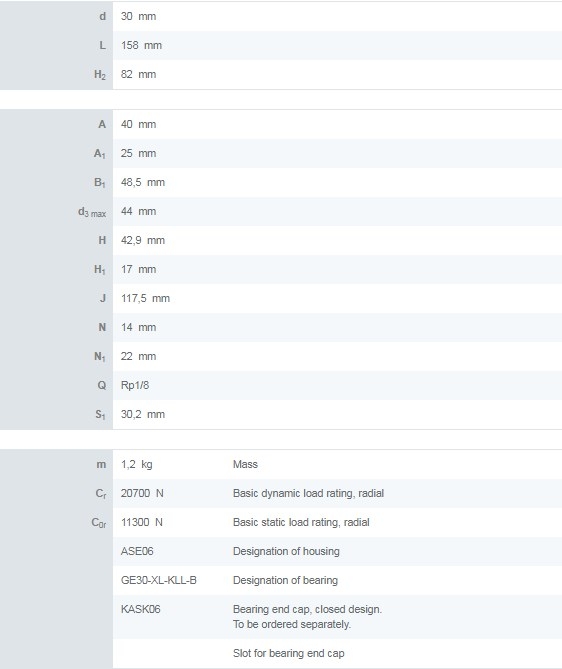
Task: Select the ASE06 housing designation
Action: tap(137, 551)
